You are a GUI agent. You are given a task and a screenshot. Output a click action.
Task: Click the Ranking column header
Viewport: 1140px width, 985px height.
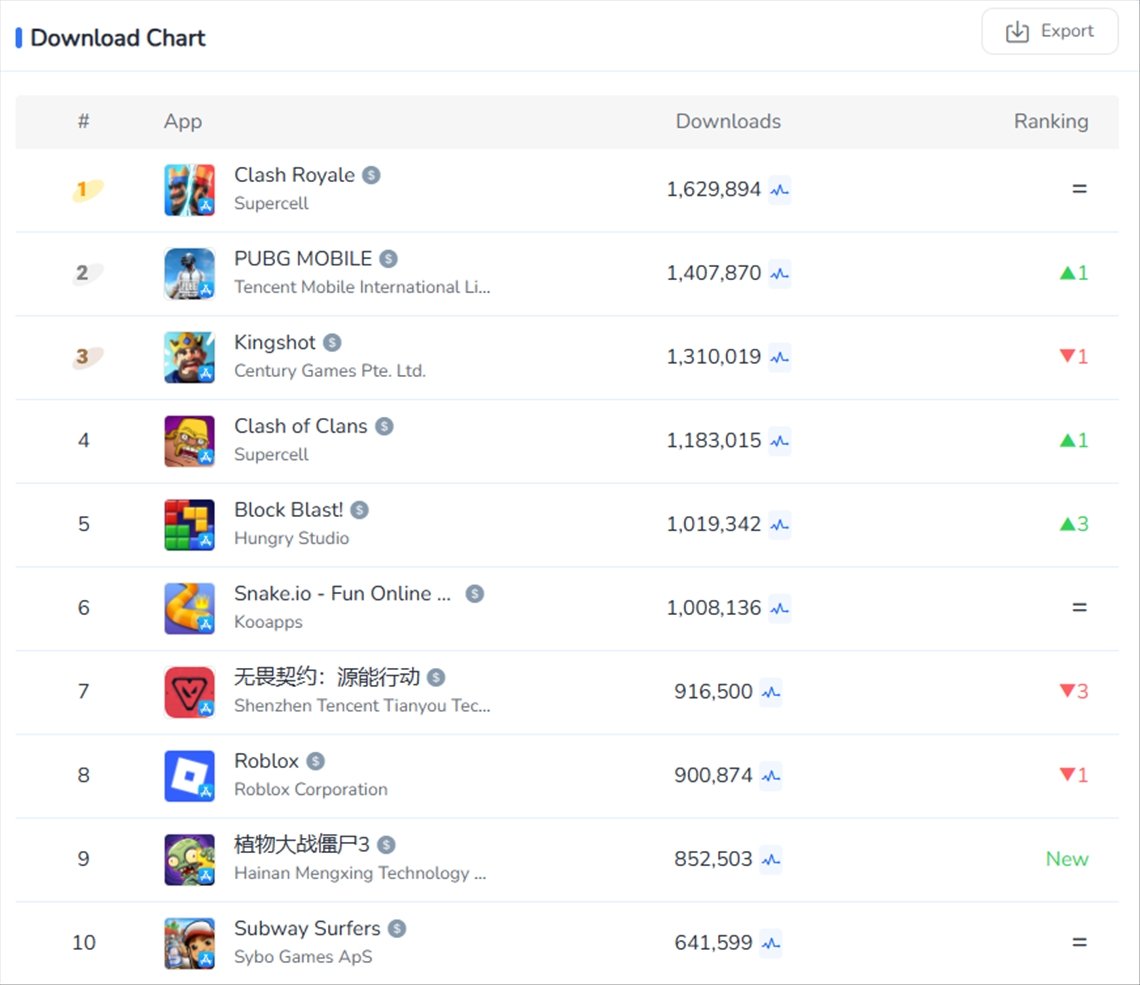coord(1050,122)
